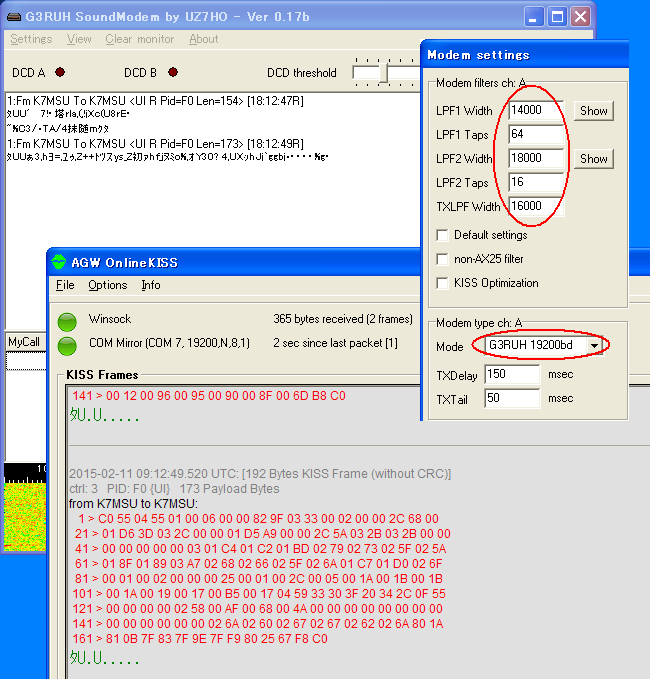Open the Mode dropdown showing G3RUH 19200bd
650x679 pixels.
click(594, 345)
